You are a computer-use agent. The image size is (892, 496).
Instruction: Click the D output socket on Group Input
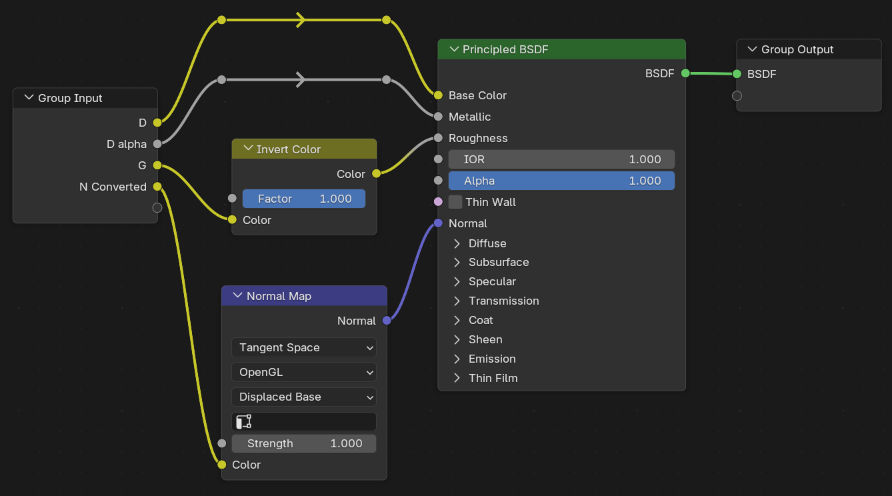pyautogui.click(x=157, y=122)
